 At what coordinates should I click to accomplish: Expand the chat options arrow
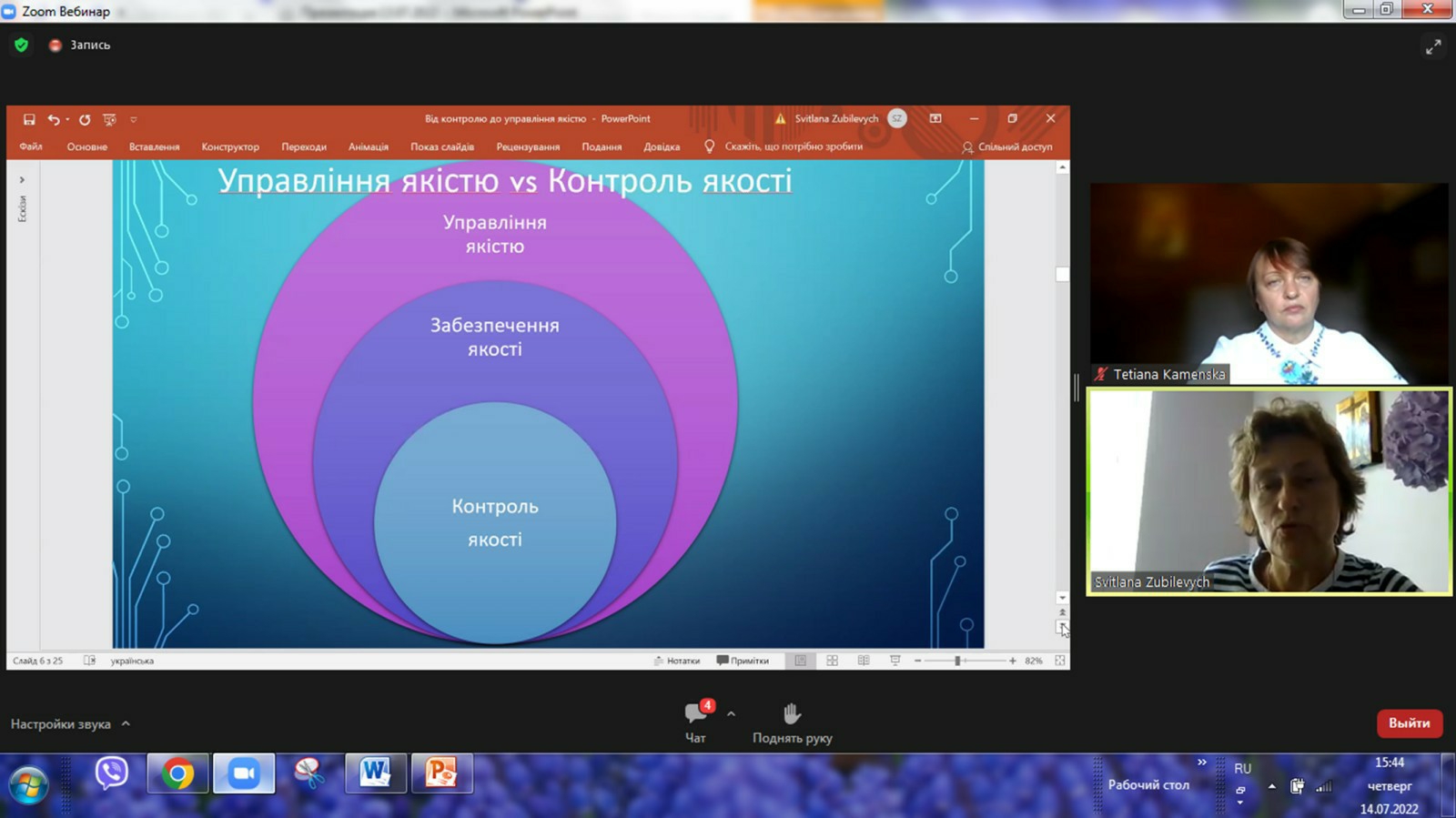tap(731, 714)
